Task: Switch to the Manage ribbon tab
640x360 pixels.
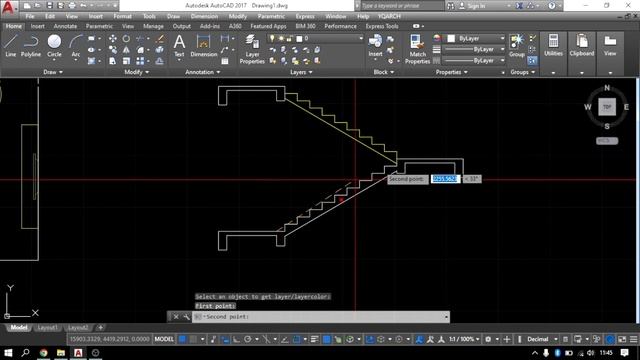Action: pyautogui.click(x=153, y=26)
